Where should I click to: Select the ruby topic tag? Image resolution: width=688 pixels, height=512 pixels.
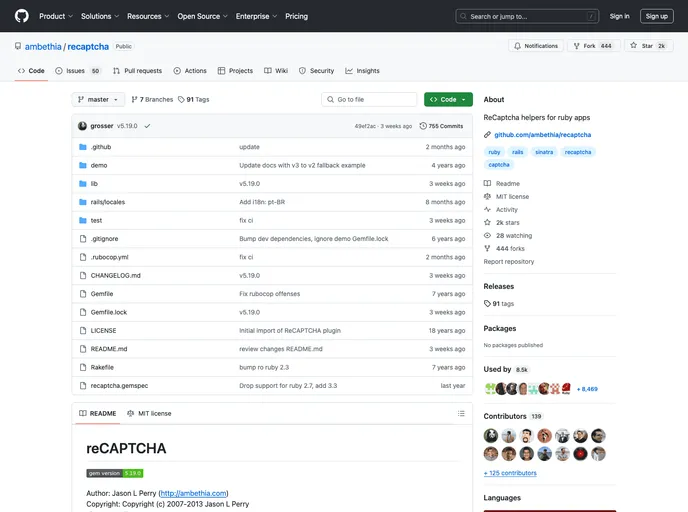(x=494, y=152)
